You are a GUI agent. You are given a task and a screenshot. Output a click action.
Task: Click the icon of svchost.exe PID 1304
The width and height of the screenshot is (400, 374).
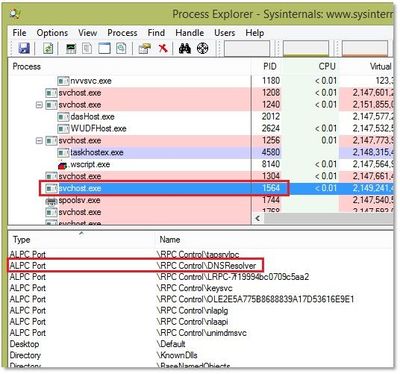pos(51,177)
